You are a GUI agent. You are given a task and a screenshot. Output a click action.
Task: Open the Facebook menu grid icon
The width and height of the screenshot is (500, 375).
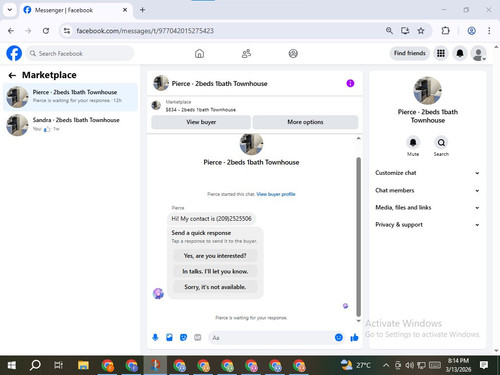(441, 53)
